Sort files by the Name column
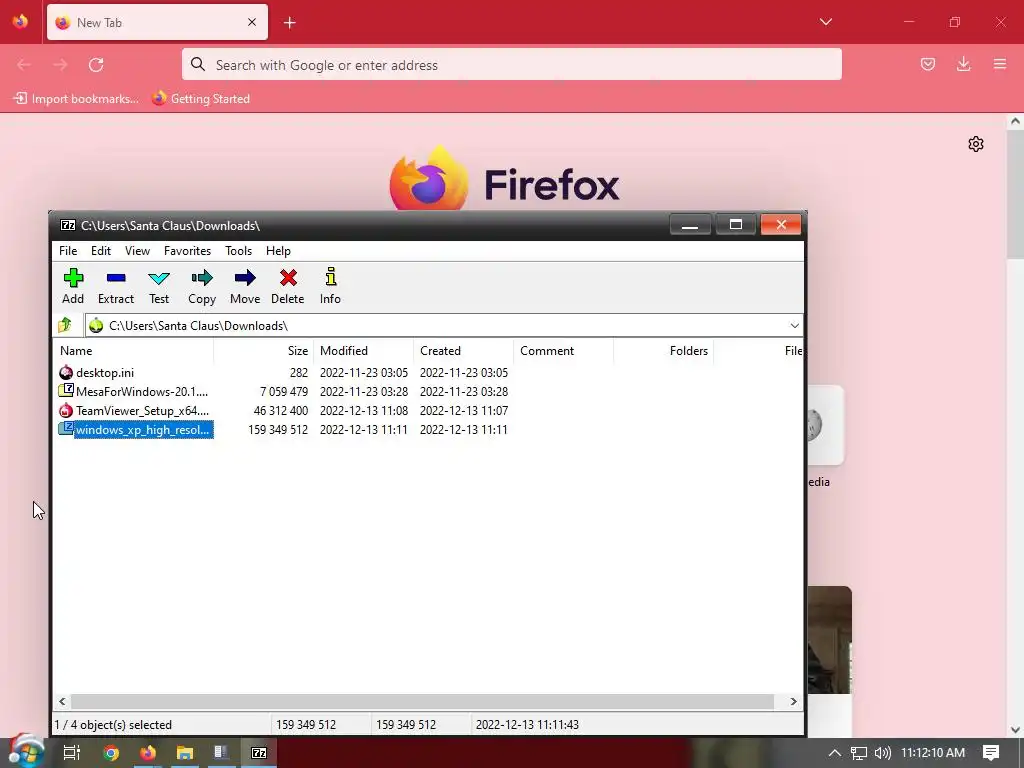Viewport: 1024px width, 768px height. point(133,351)
